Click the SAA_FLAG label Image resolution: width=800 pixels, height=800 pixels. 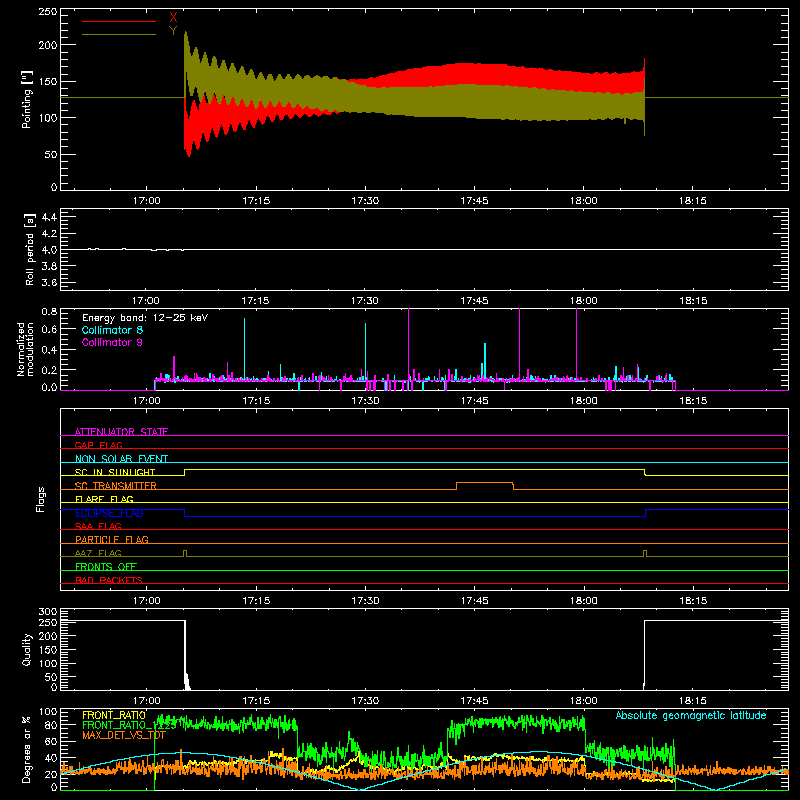point(98,526)
